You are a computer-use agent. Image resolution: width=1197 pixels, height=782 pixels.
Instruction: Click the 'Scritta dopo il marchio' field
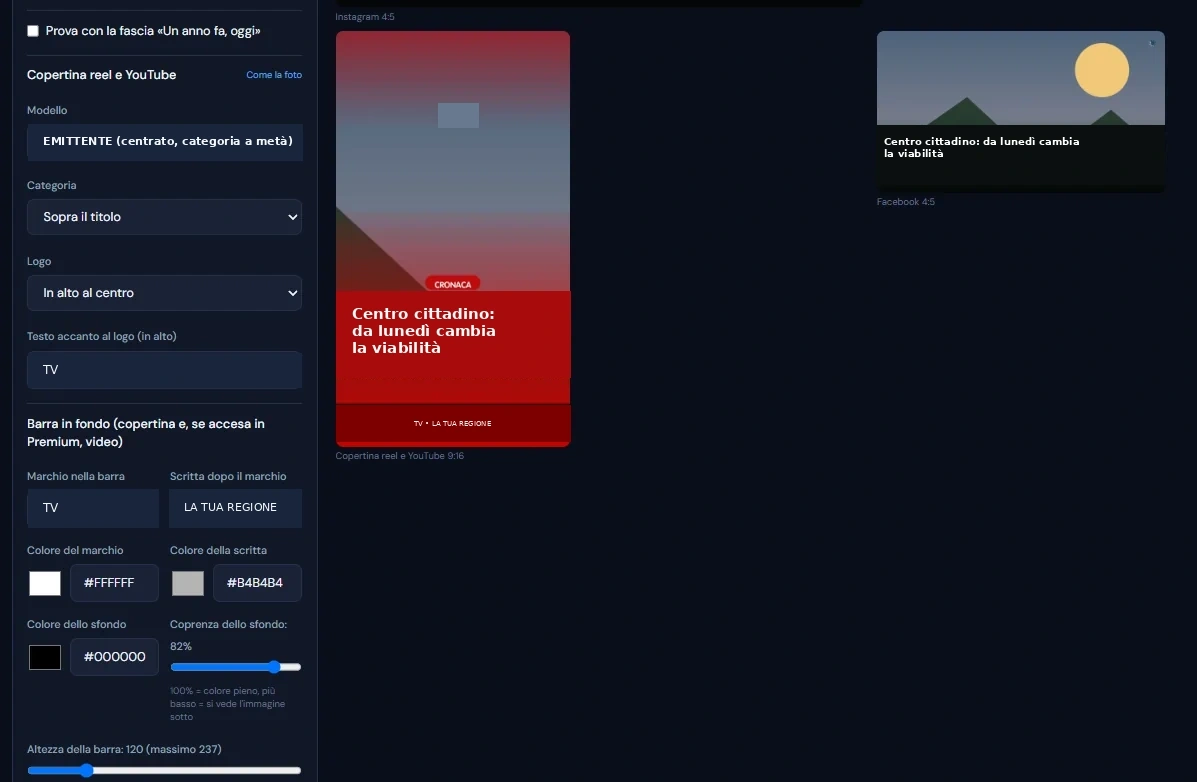click(235, 508)
